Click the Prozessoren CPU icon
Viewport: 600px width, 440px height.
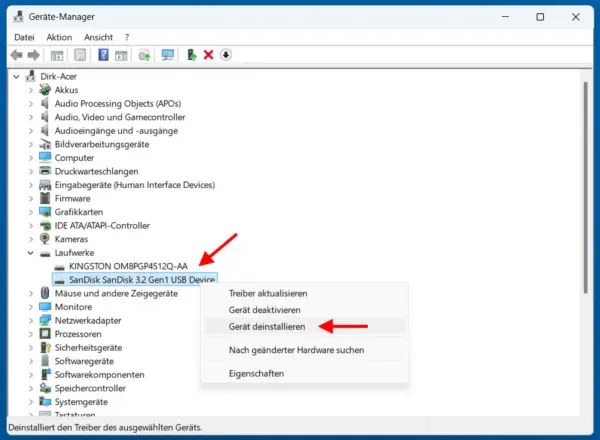pos(45,334)
